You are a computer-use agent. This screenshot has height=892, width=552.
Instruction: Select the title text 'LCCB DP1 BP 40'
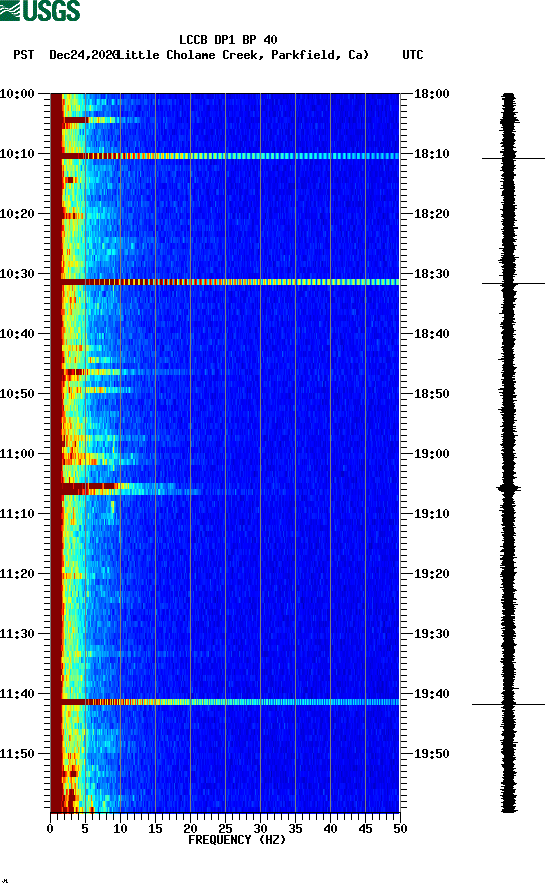click(x=228, y=40)
